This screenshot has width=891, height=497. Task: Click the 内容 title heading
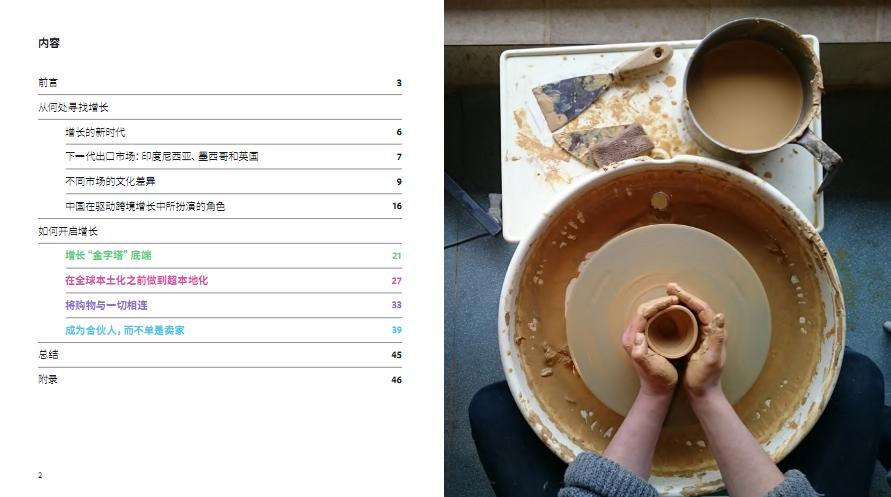(x=49, y=43)
